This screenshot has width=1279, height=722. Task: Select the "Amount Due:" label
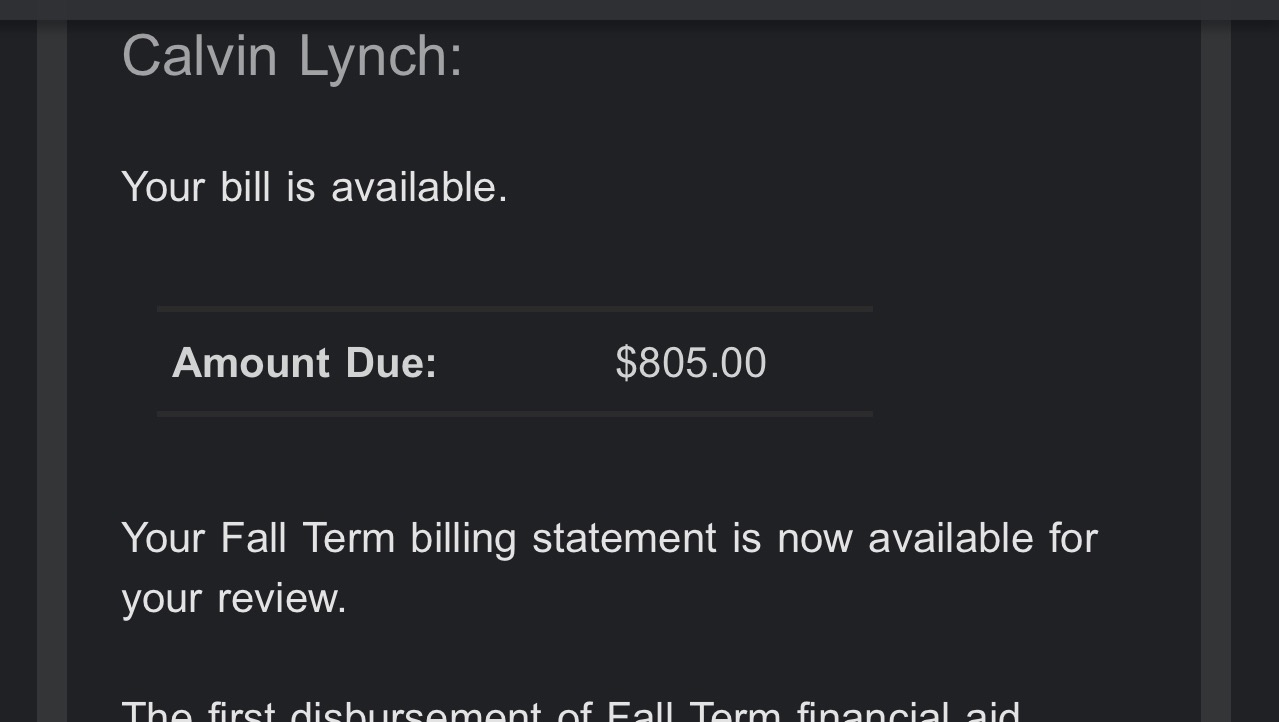click(x=304, y=362)
